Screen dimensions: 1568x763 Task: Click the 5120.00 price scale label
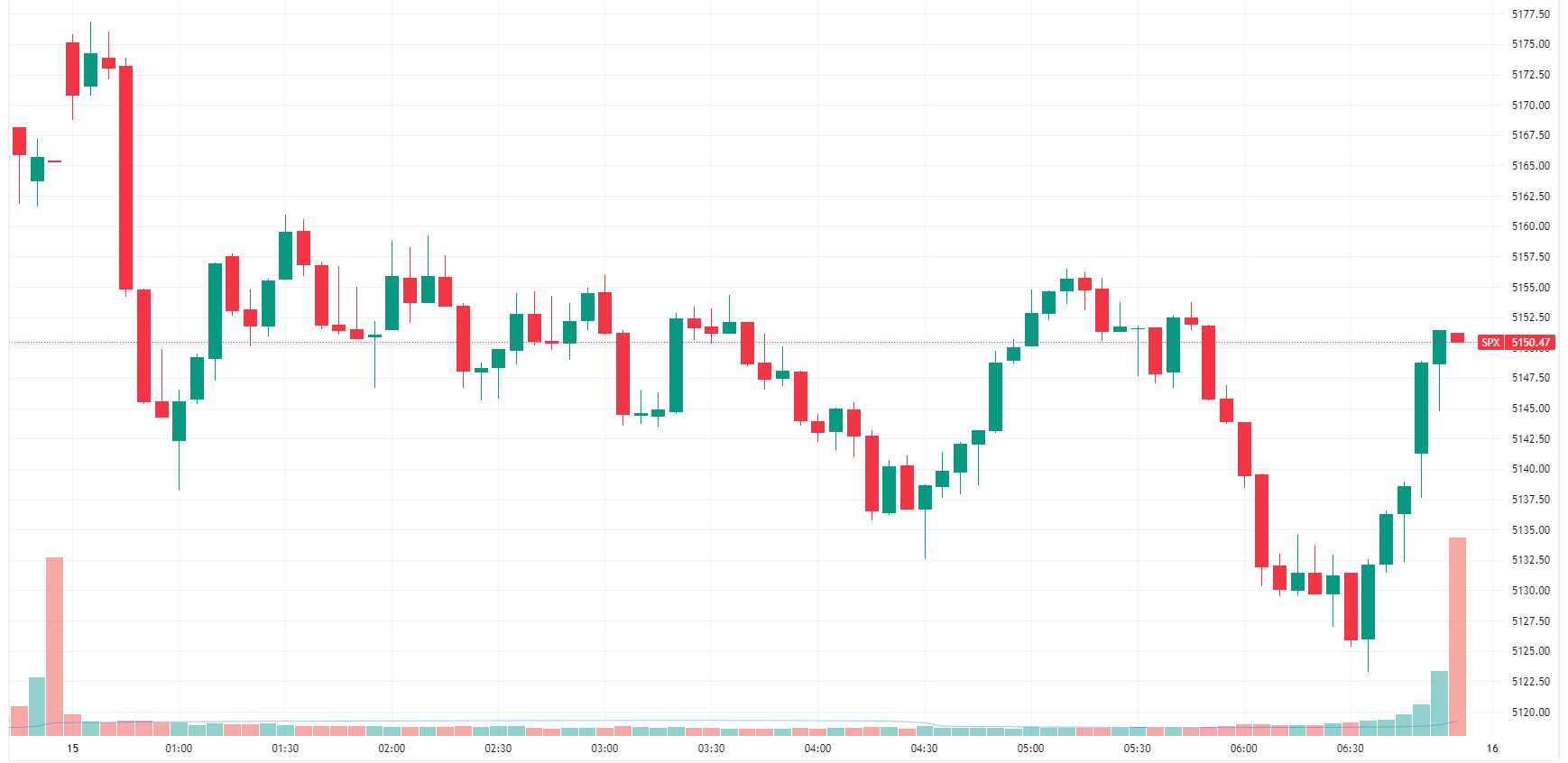[x=1530, y=712]
